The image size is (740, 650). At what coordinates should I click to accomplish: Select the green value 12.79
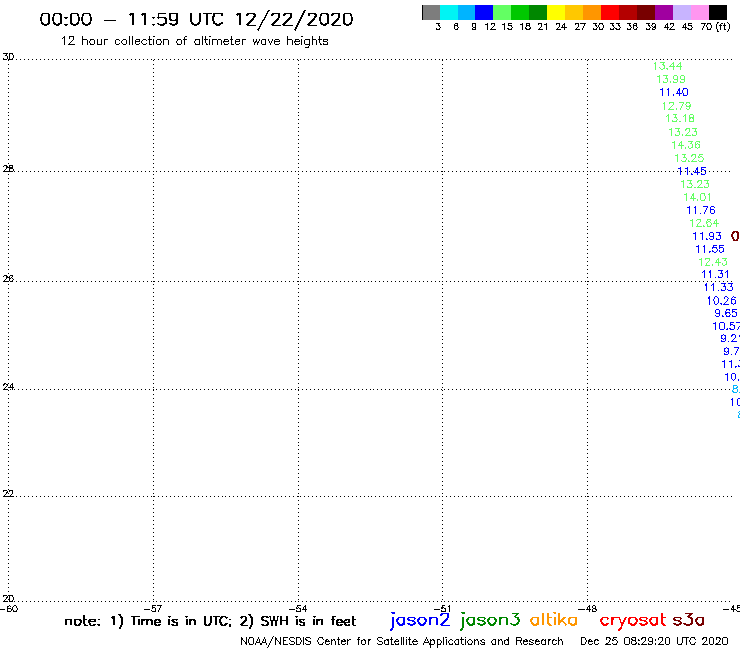pyautogui.click(x=677, y=106)
